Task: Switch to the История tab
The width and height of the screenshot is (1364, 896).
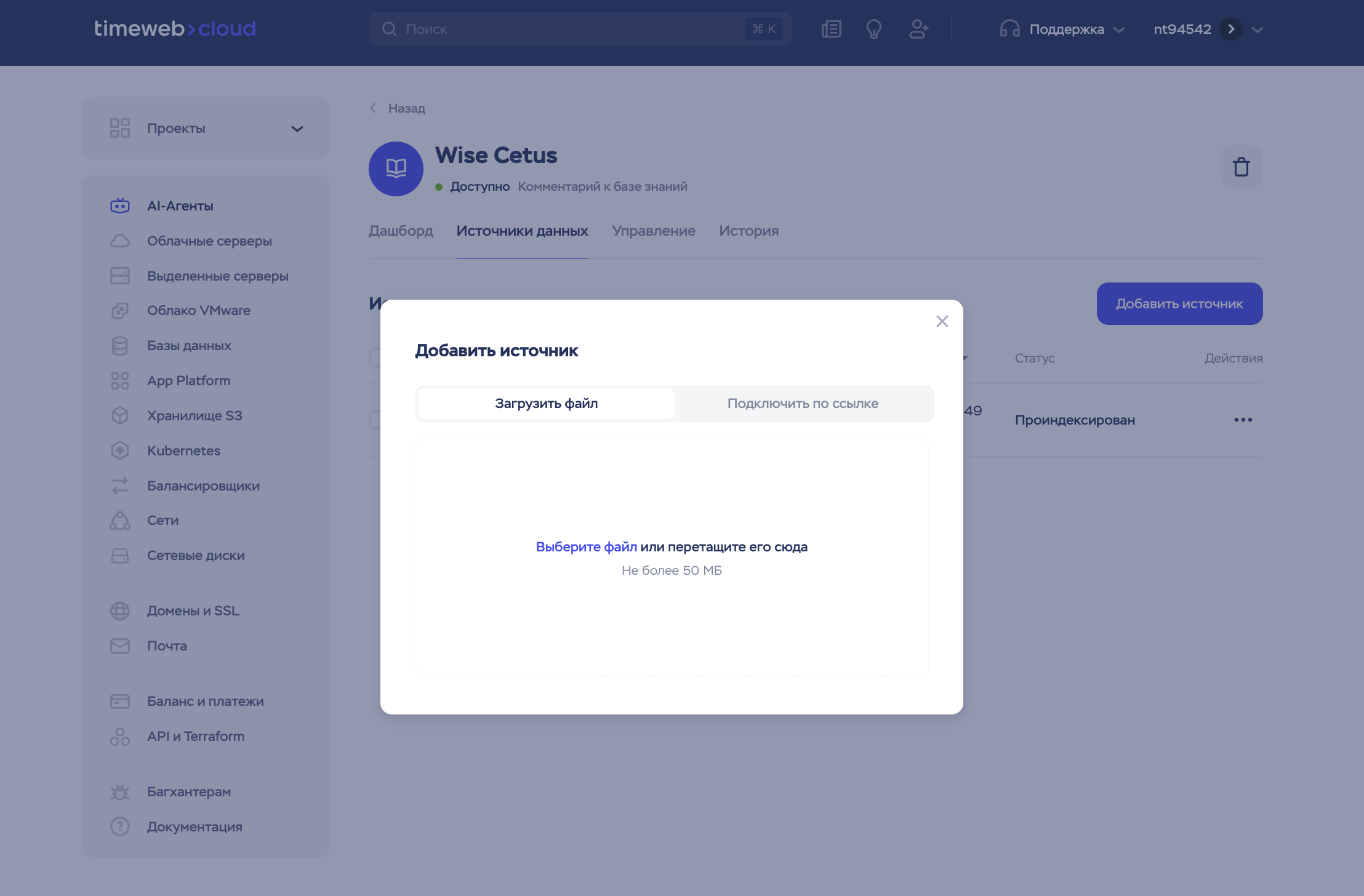Action: coord(748,231)
